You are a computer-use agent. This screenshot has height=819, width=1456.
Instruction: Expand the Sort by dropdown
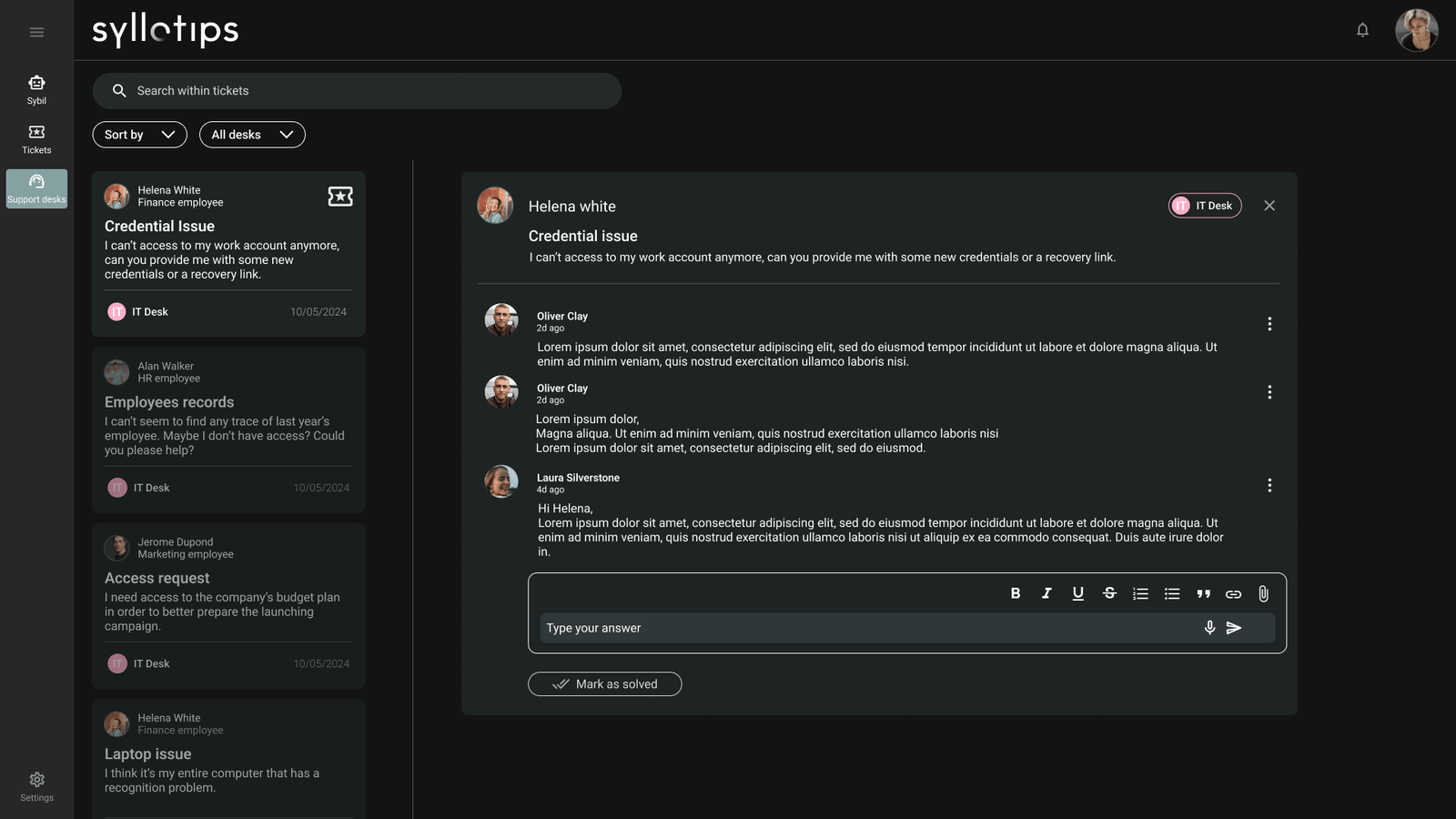pos(139,135)
